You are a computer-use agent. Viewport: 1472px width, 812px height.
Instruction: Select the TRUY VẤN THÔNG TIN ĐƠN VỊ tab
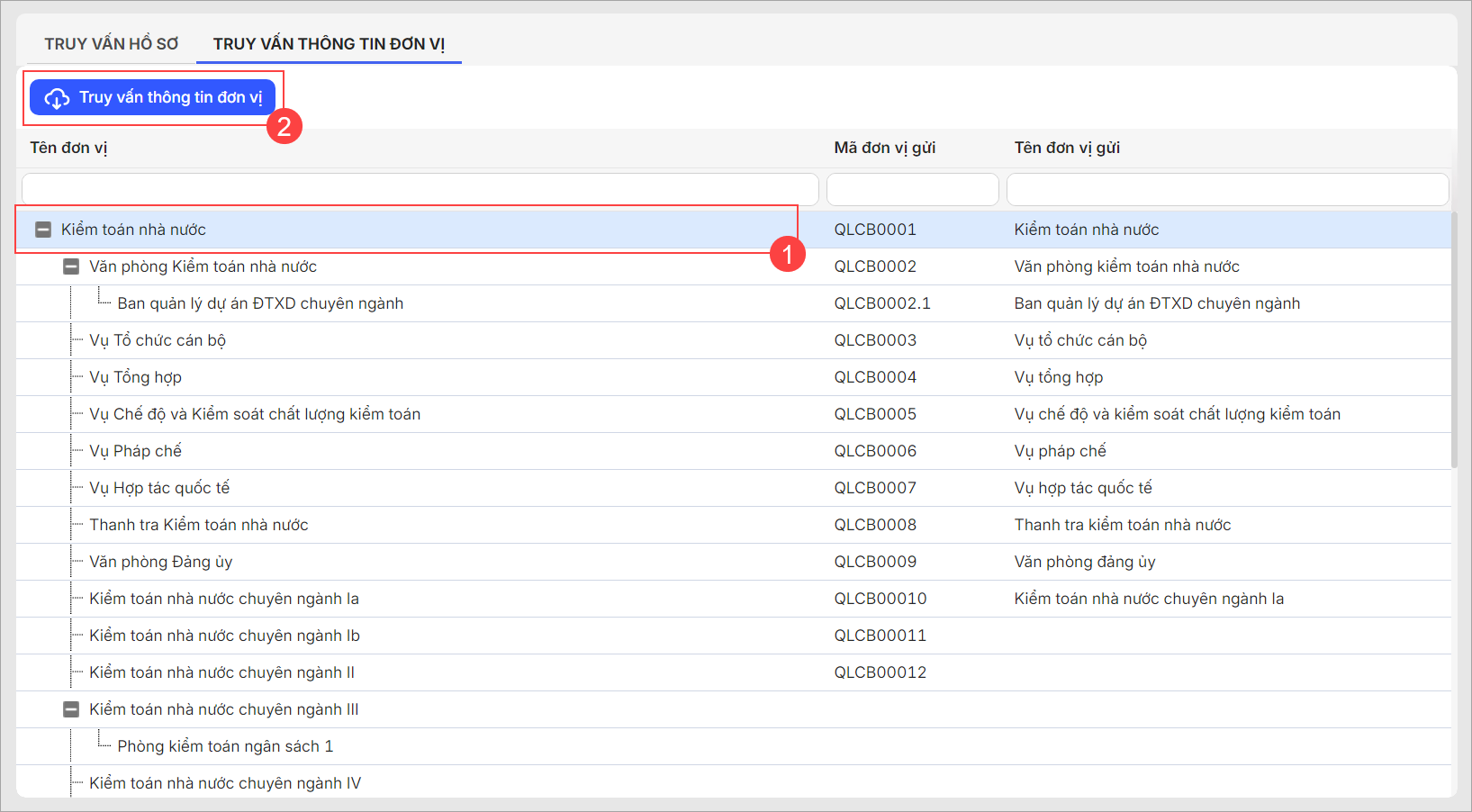[329, 44]
